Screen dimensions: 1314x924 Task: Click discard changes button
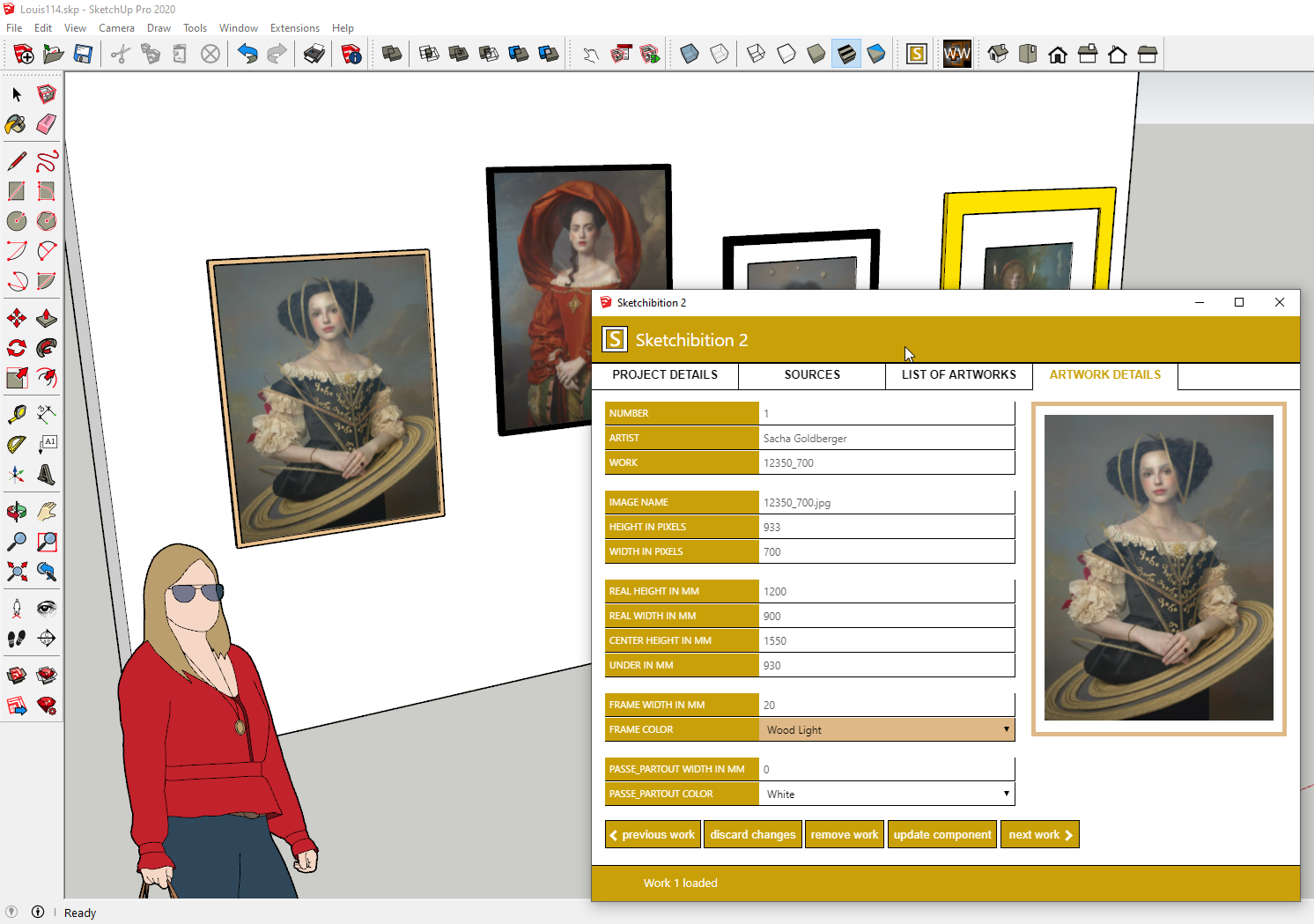point(753,834)
